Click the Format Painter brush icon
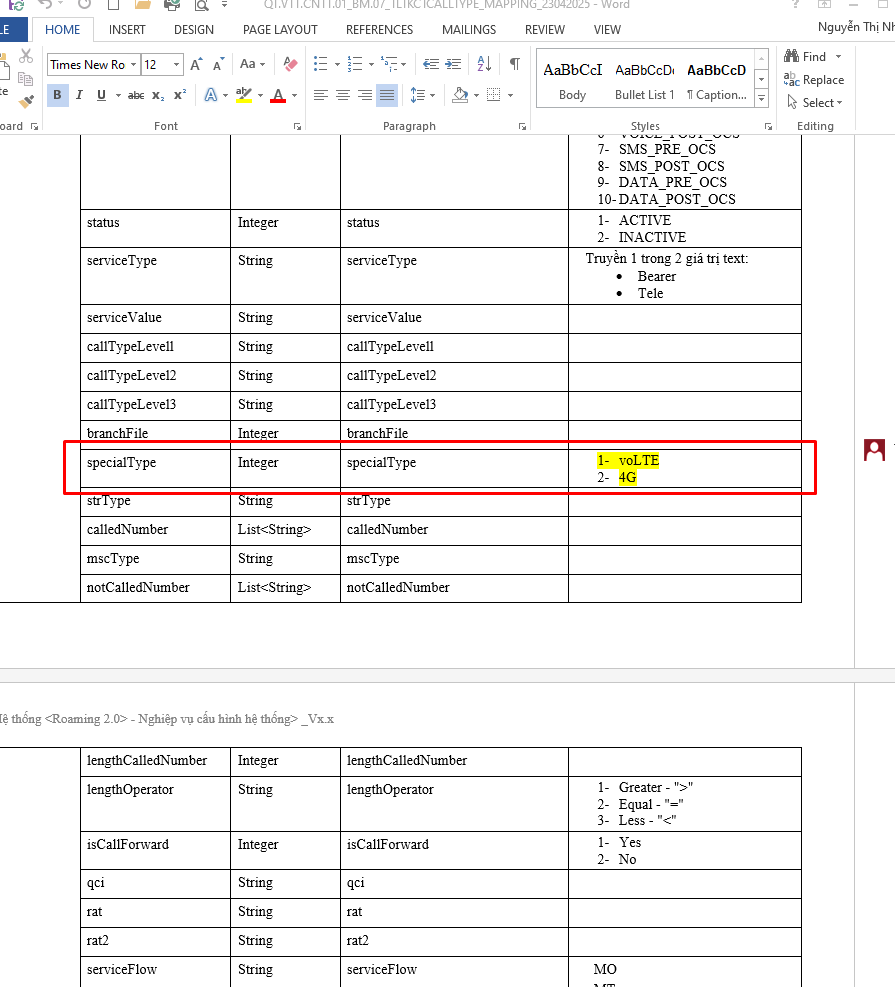 pos(27,99)
